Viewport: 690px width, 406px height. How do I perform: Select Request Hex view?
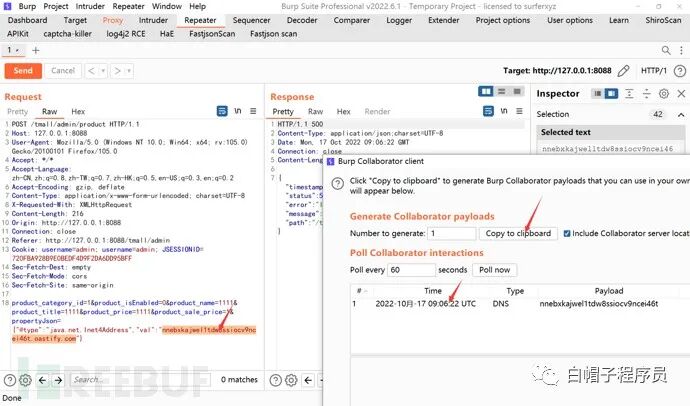(78, 112)
